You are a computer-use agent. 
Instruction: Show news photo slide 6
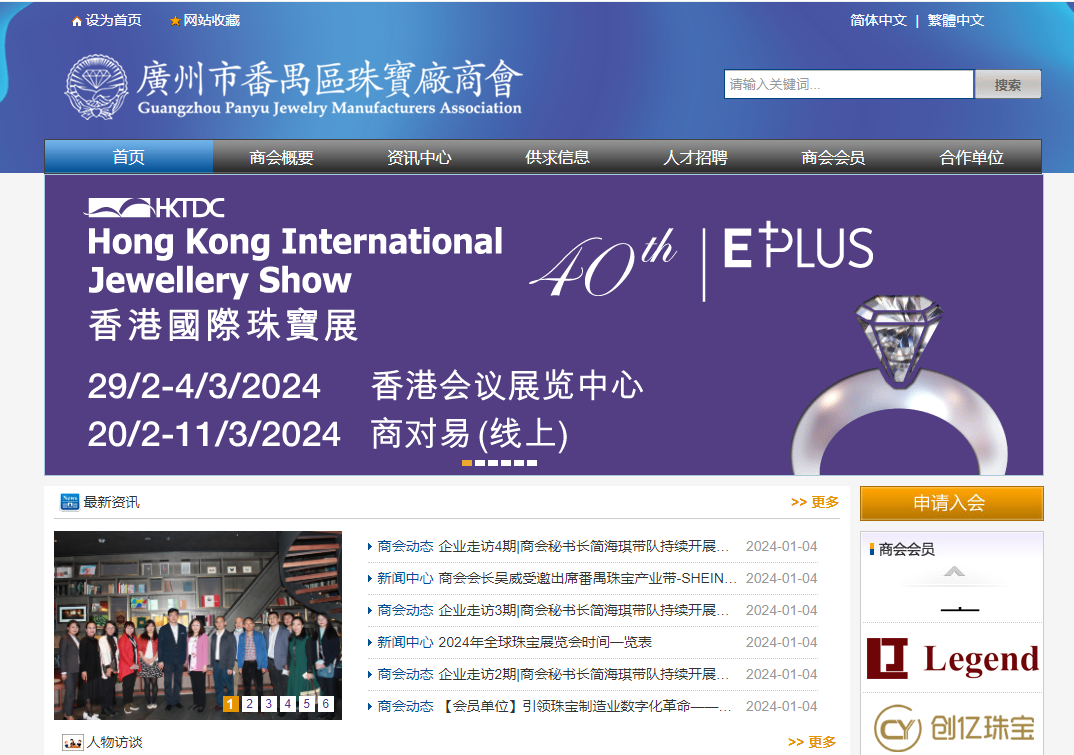(326, 704)
